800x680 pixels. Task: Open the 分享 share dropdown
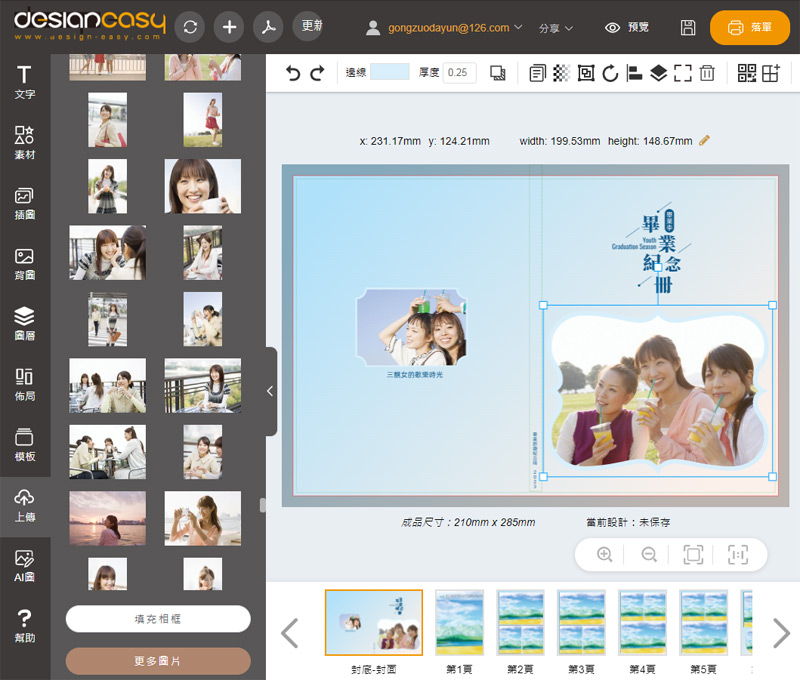coord(555,29)
